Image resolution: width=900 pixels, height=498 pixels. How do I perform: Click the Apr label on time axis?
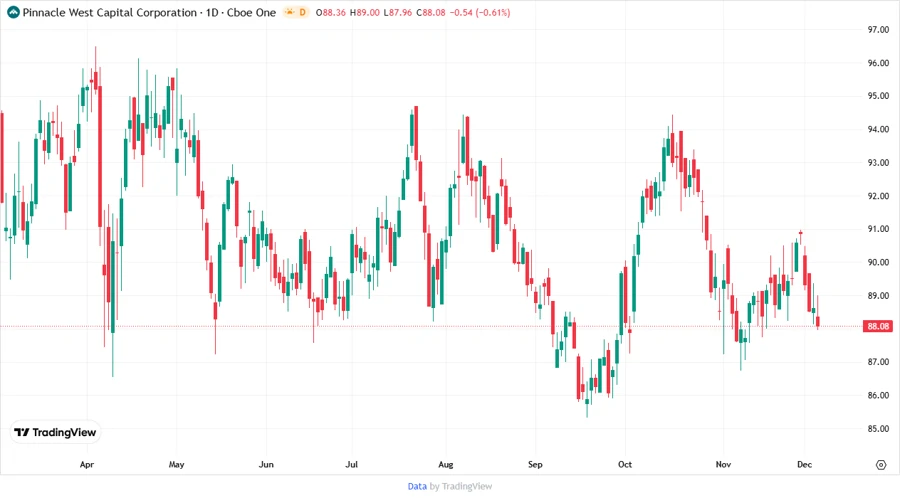coord(87,465)
